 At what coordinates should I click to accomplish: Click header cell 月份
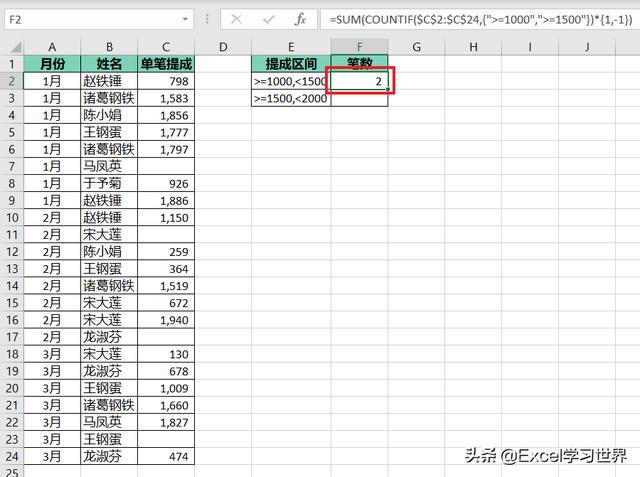(x=52, y=64)
